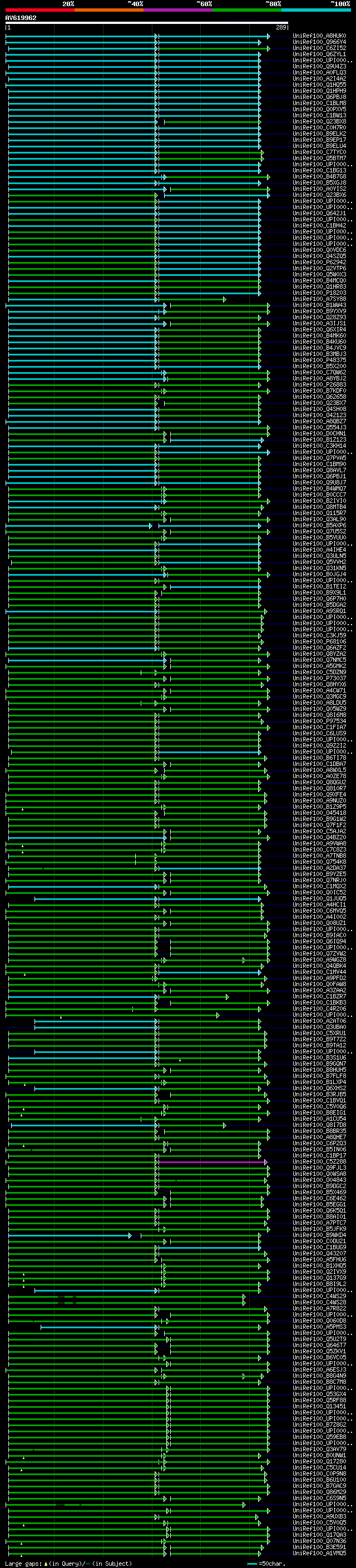
Task: Click the UniRef100_C7QW62 label
Action: [x=319, y=373]
